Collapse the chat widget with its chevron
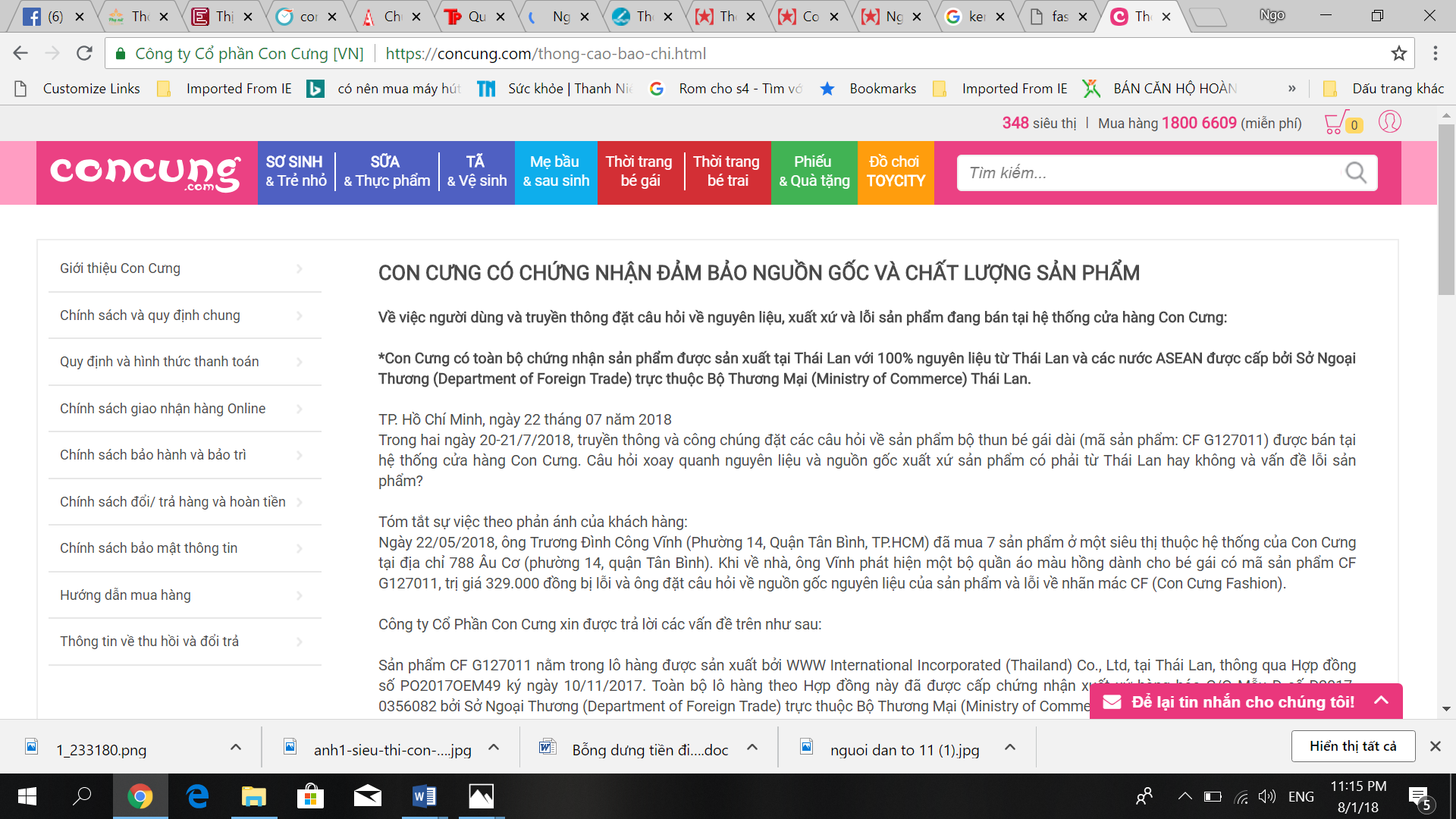The image size is (1456, 819). [1383, 701]
